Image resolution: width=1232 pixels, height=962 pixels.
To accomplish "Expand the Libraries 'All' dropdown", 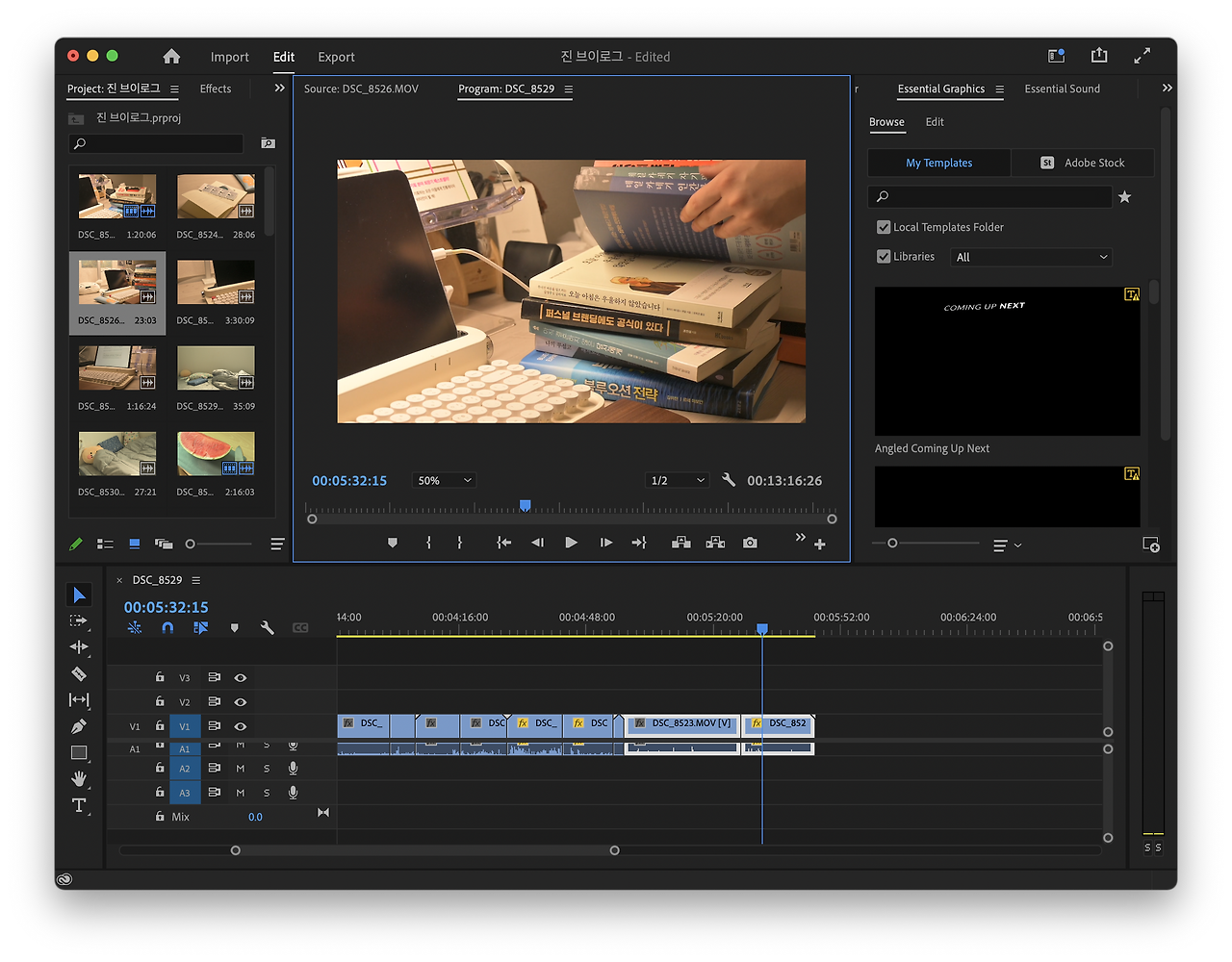I will (x=1031, y=257).
